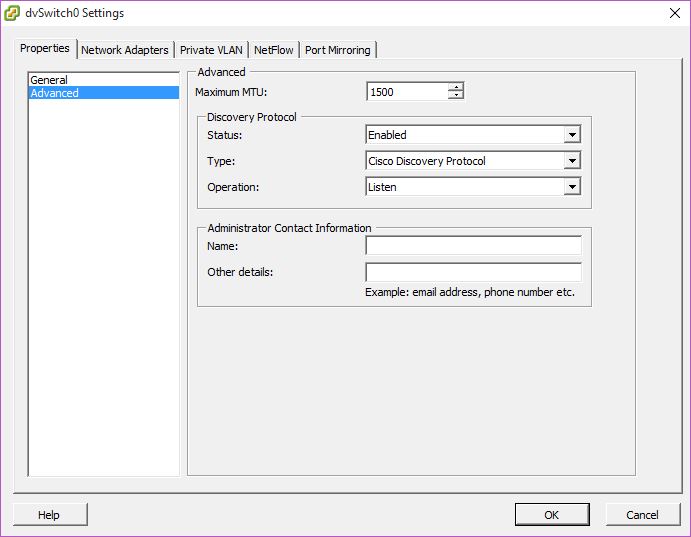Screen dimensions: 691x537
Task: Select the NetFlow tab
Action: point(273,50)
